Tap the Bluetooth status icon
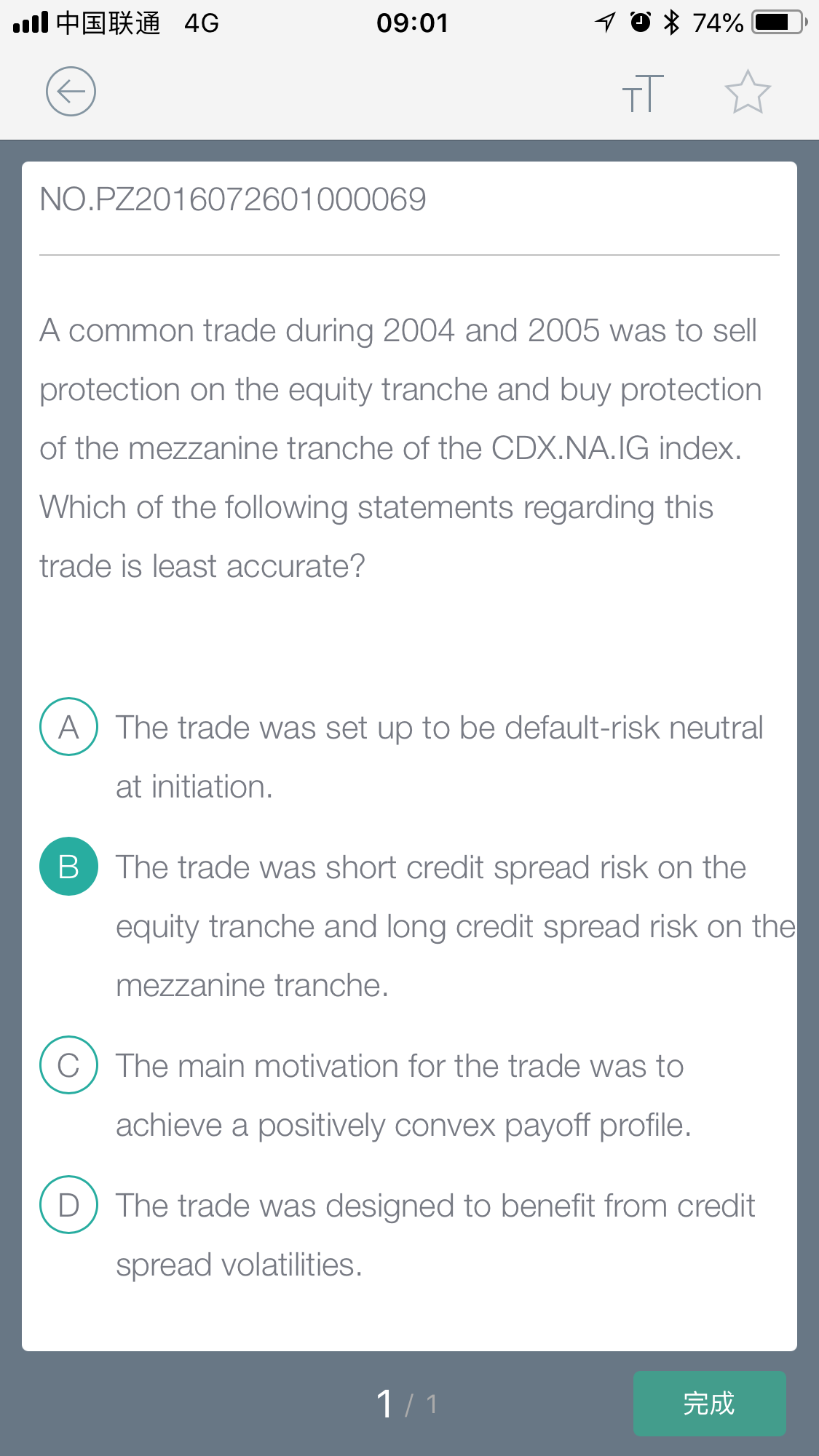The image size is (819, 1456). (x=671, y=23)
